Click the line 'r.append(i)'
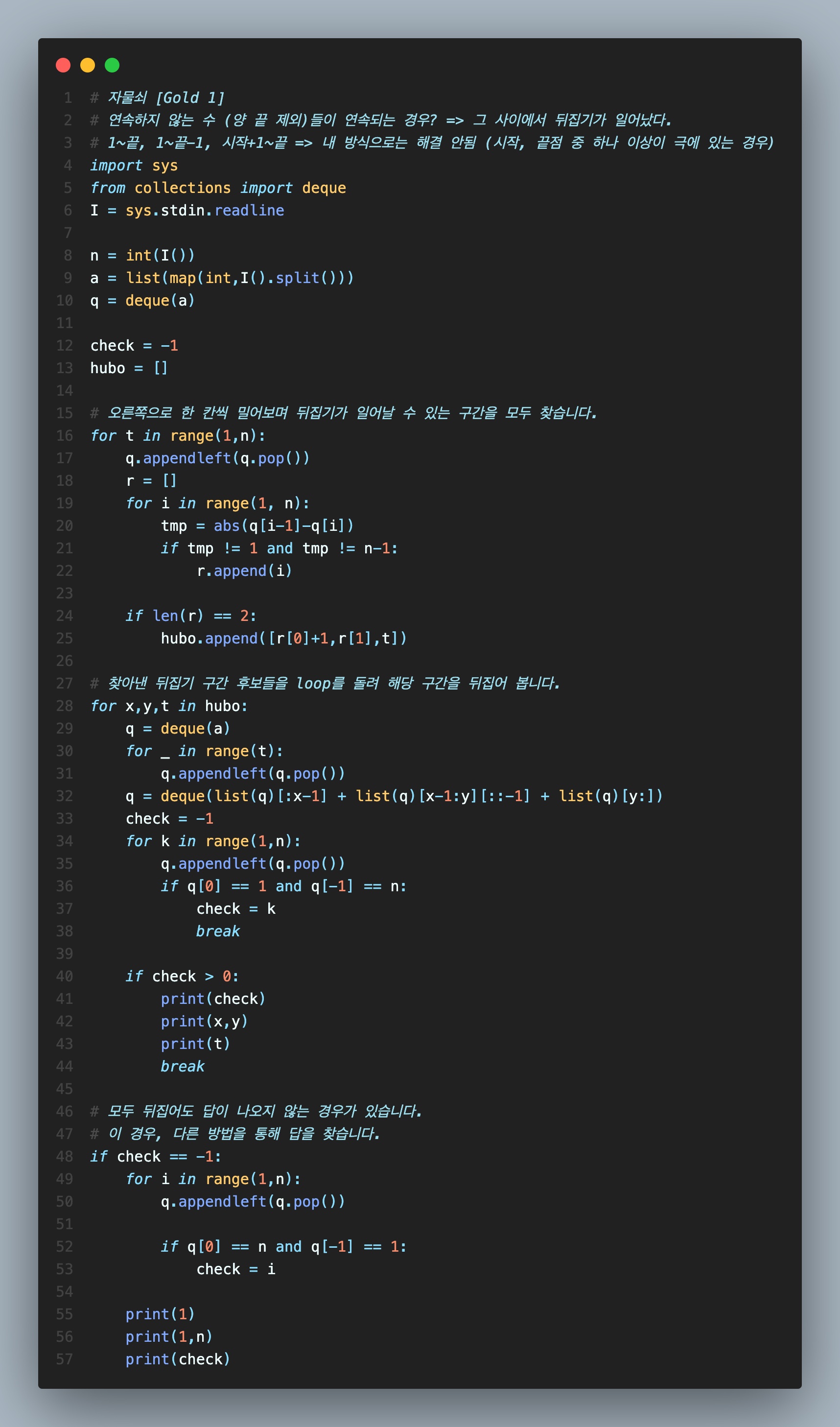Screen dimensions: 840x1427 [x=245, y=571]
